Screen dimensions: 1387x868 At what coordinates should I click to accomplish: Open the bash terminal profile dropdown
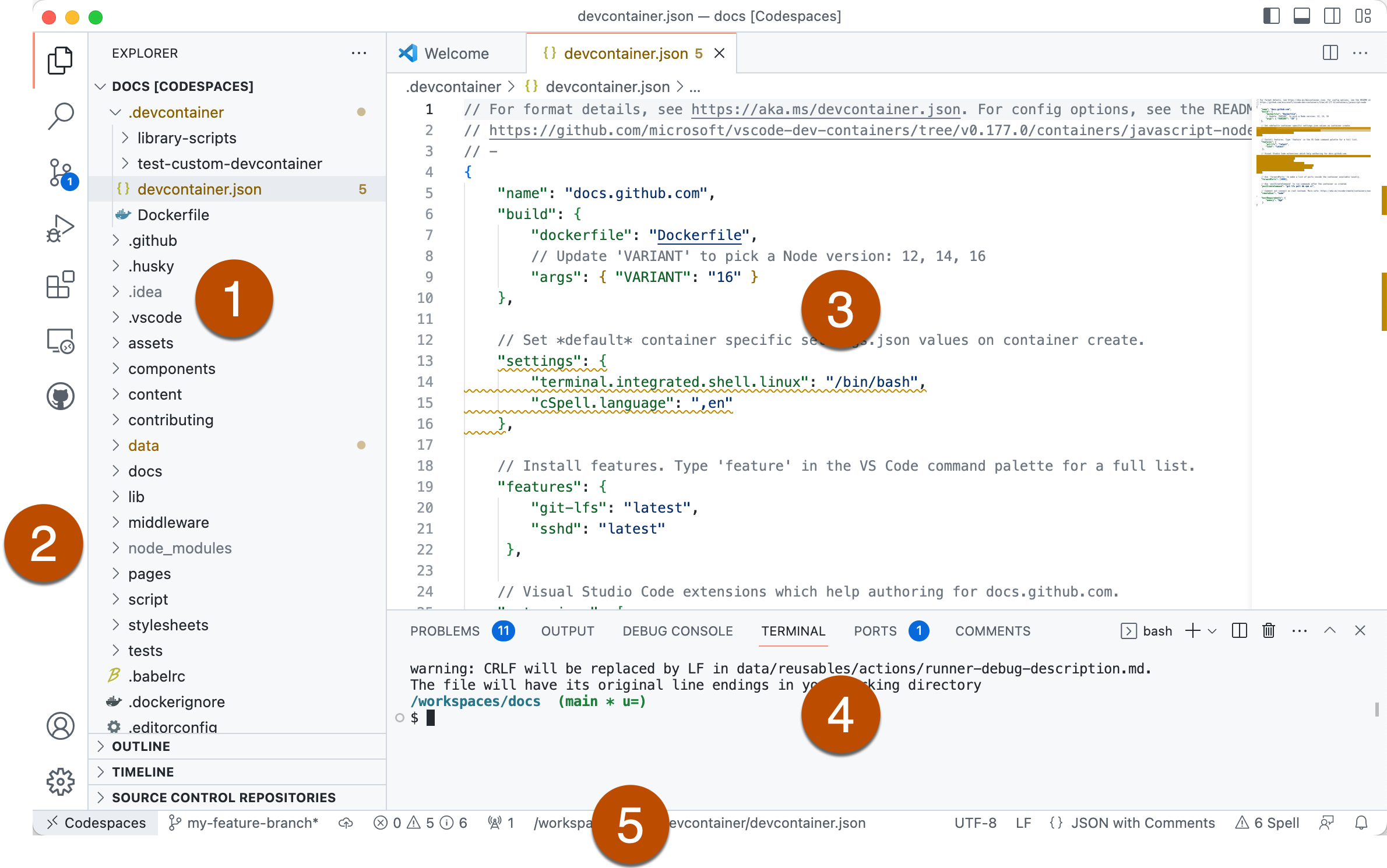(x=1213, y=630)
